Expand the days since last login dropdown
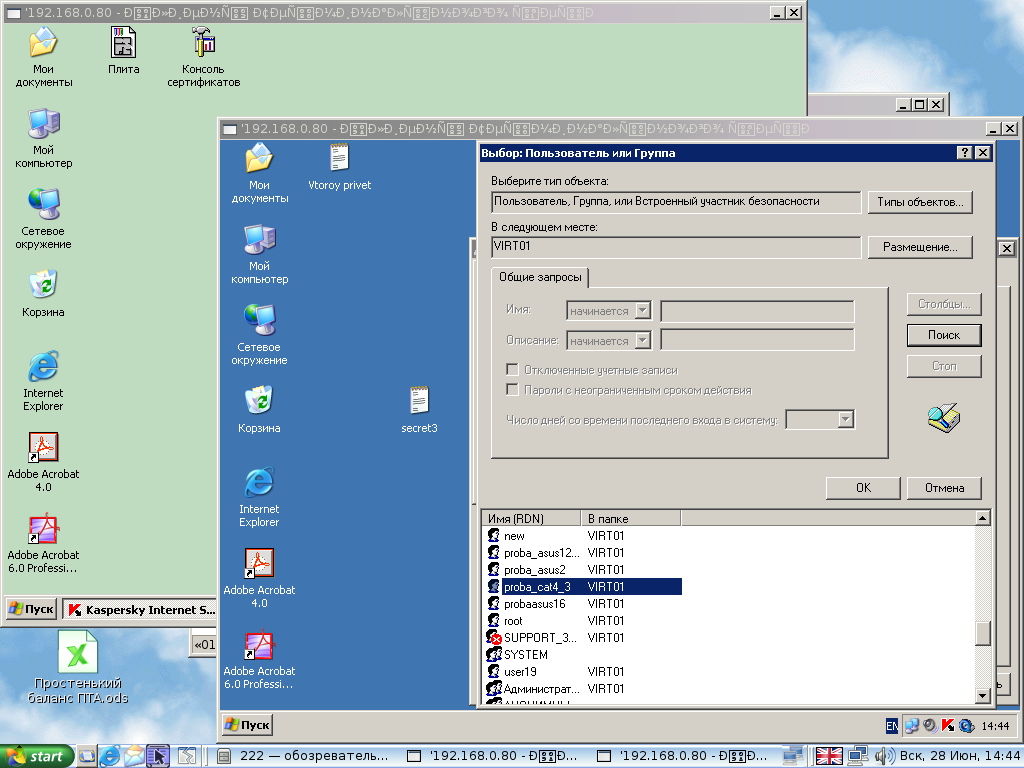The width and height of the screenshot is (1024, 768). point(845,420)
